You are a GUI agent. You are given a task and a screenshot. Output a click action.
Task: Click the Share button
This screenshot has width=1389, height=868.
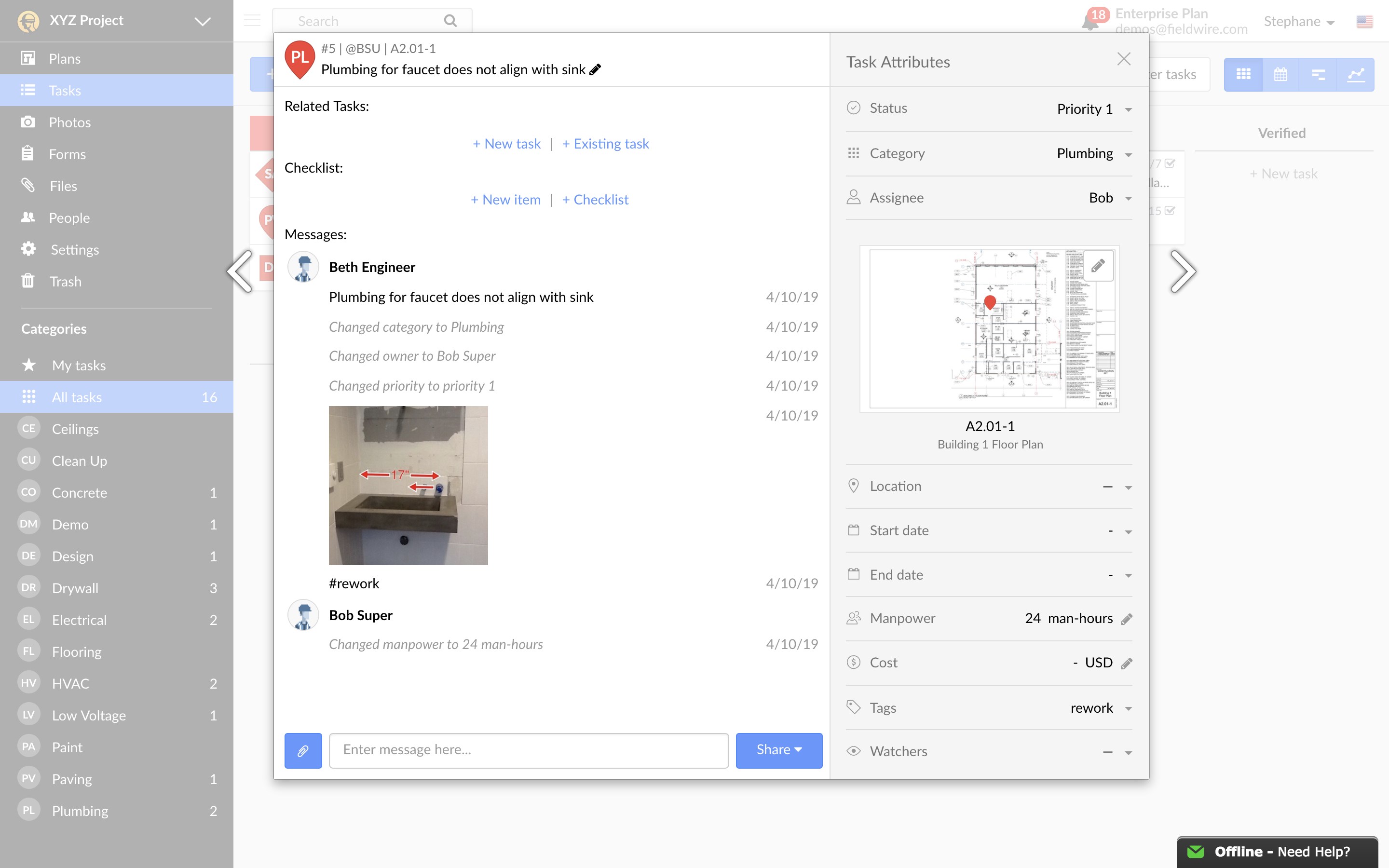778,750
